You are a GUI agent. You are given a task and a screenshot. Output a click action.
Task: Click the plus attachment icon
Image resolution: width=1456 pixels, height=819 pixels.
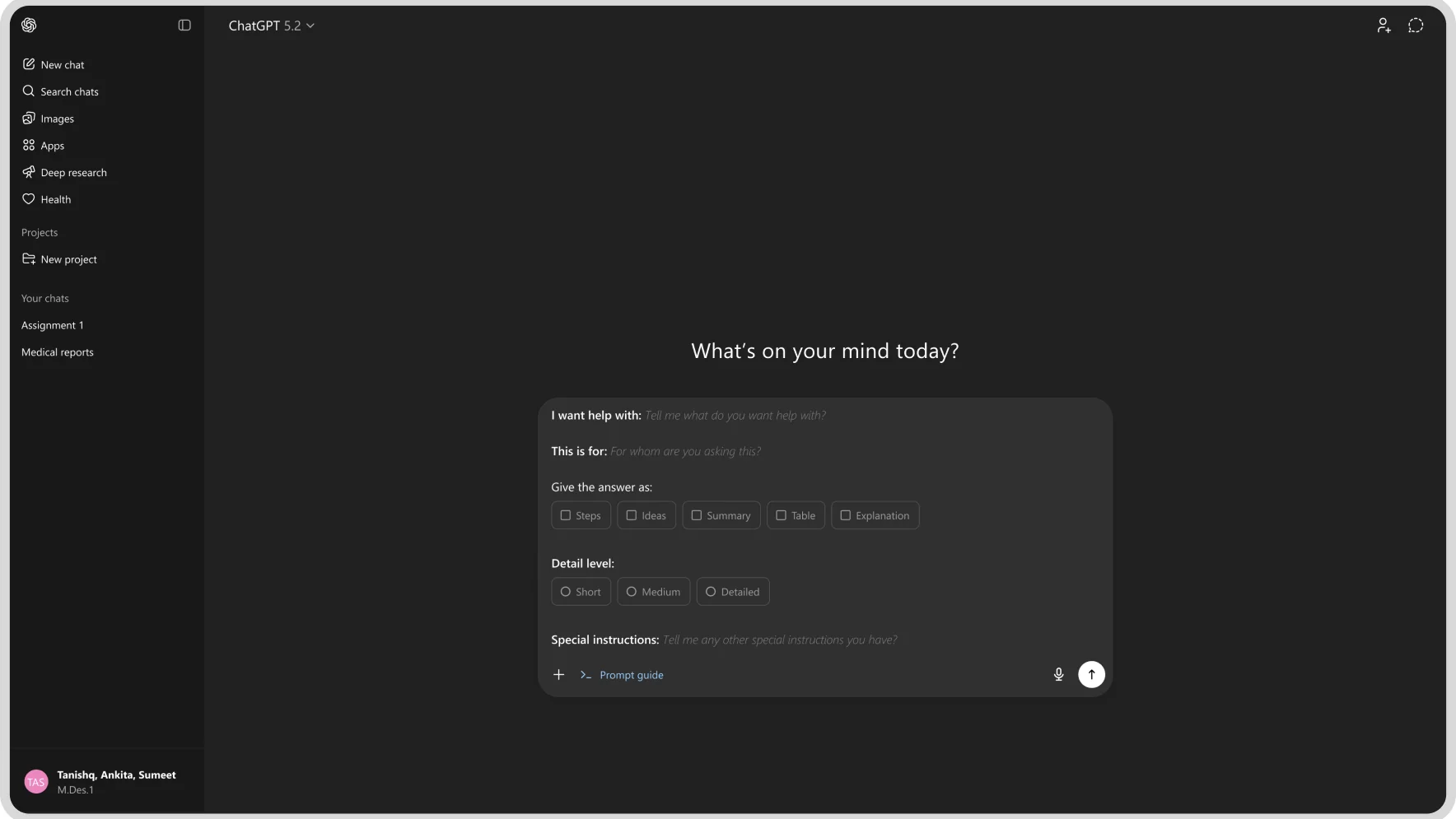558,675
